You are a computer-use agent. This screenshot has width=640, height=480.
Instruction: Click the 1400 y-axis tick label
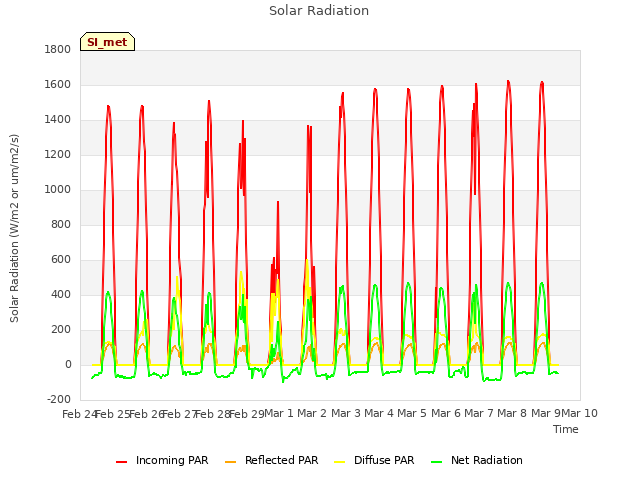pos(58,120)
